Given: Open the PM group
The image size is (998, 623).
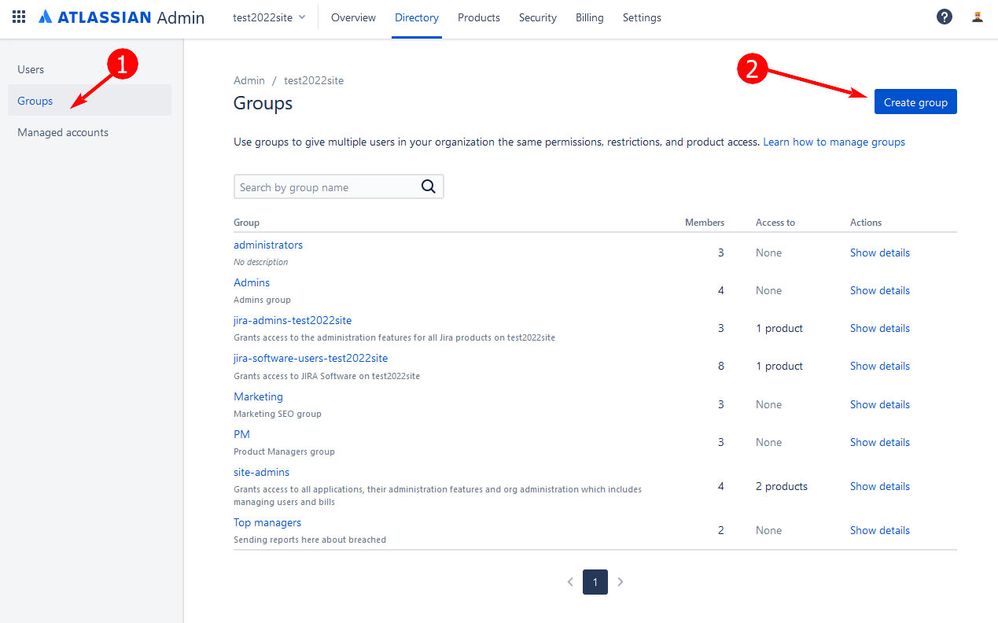Looking at the screenshot, I should click(241, 434).
